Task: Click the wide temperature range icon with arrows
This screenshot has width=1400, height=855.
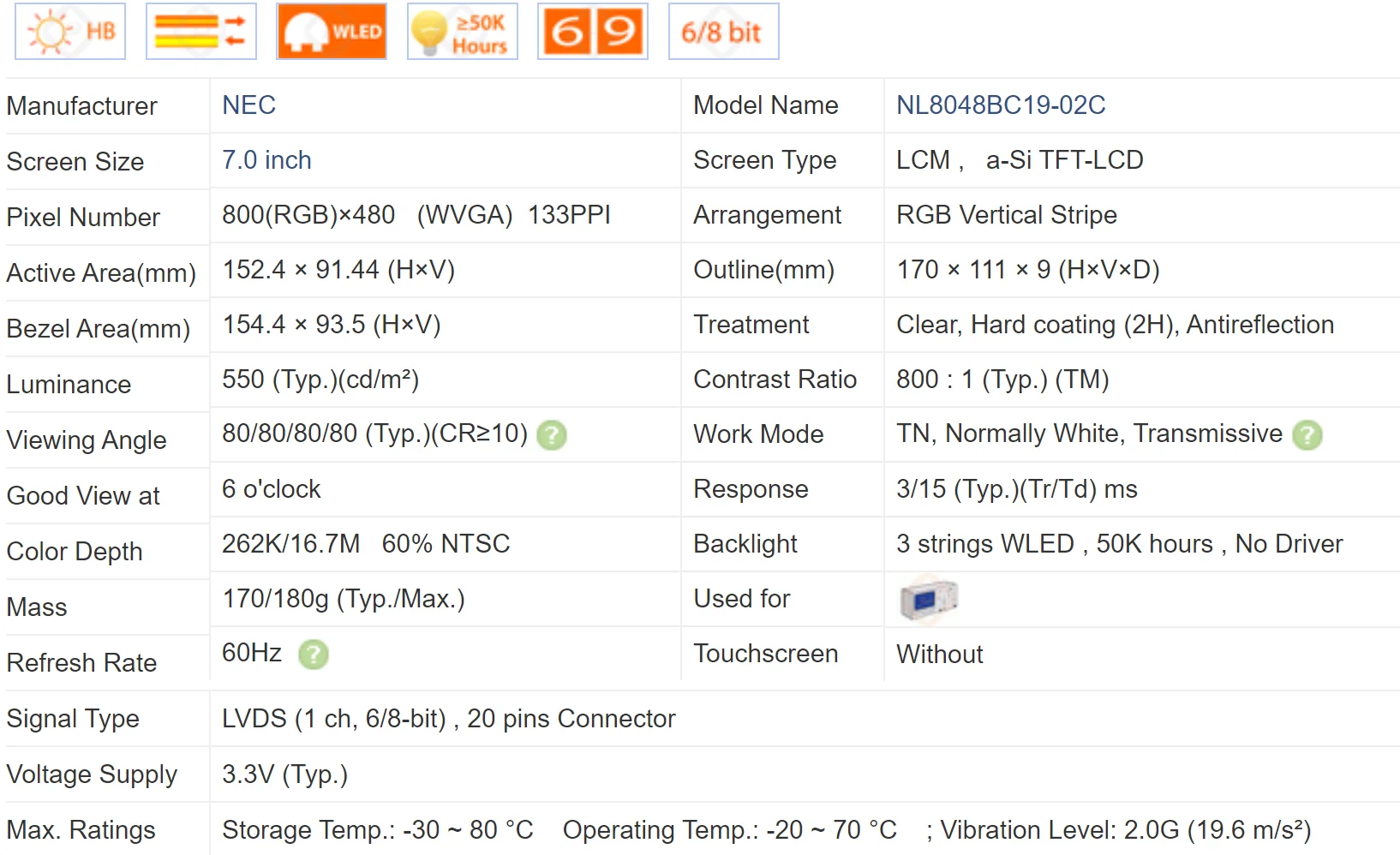Action: (x=201, y=32)
